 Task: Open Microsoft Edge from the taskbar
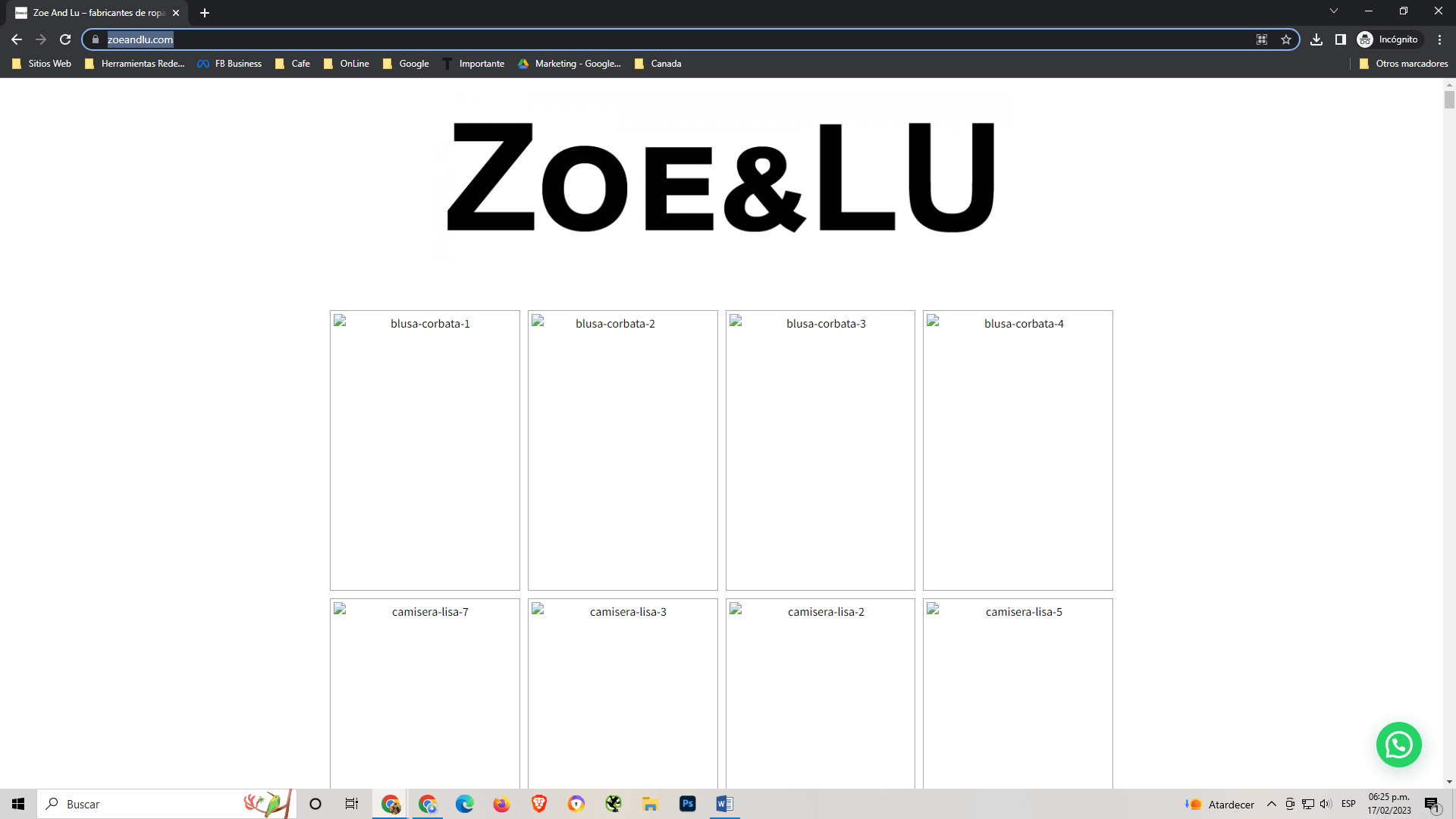465,804
